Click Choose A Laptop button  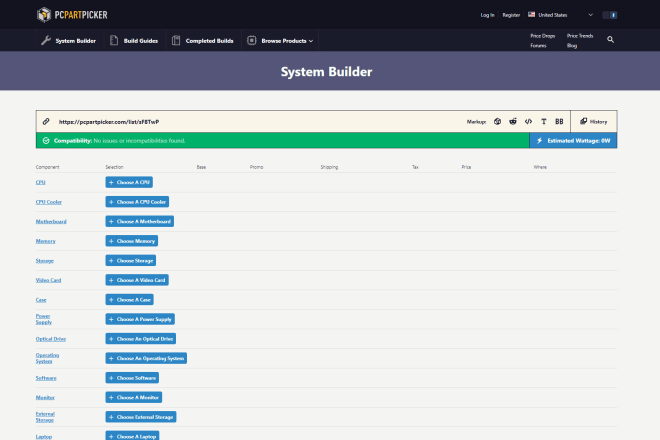click(x=132, y=436)
